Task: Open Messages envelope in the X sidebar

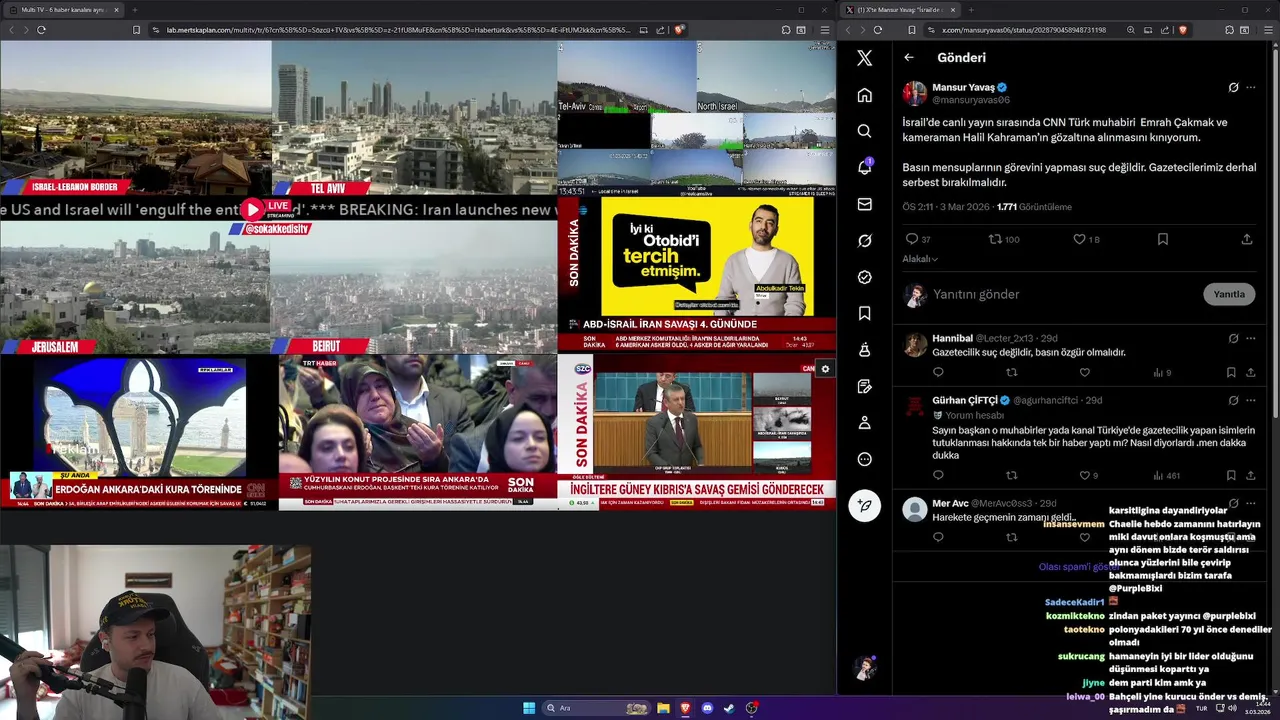Action: 865,204
